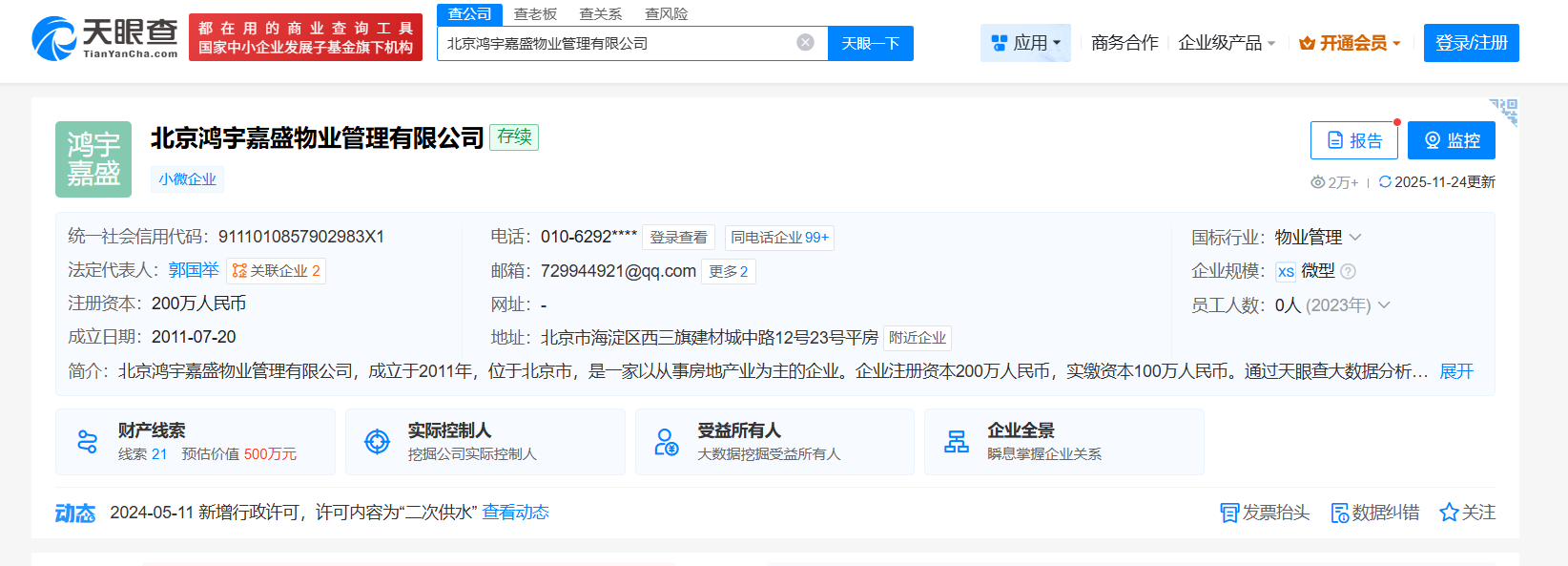Open the 企业全景 card
This screenshot has height=566, width=1568.
pyautogui.click(x=1064, y=442)
